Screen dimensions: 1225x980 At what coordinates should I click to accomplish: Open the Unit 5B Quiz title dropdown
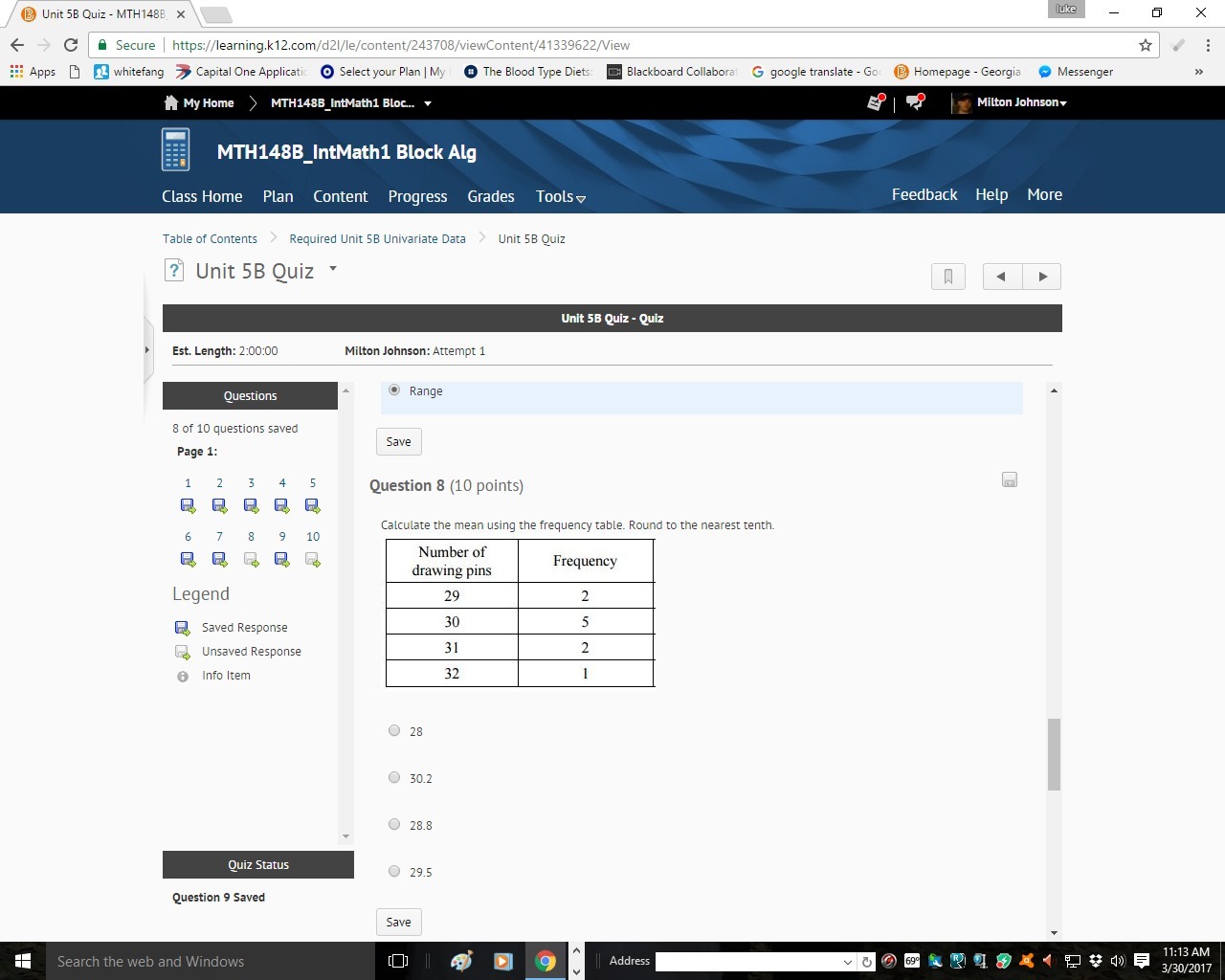(x=333, y=269)
